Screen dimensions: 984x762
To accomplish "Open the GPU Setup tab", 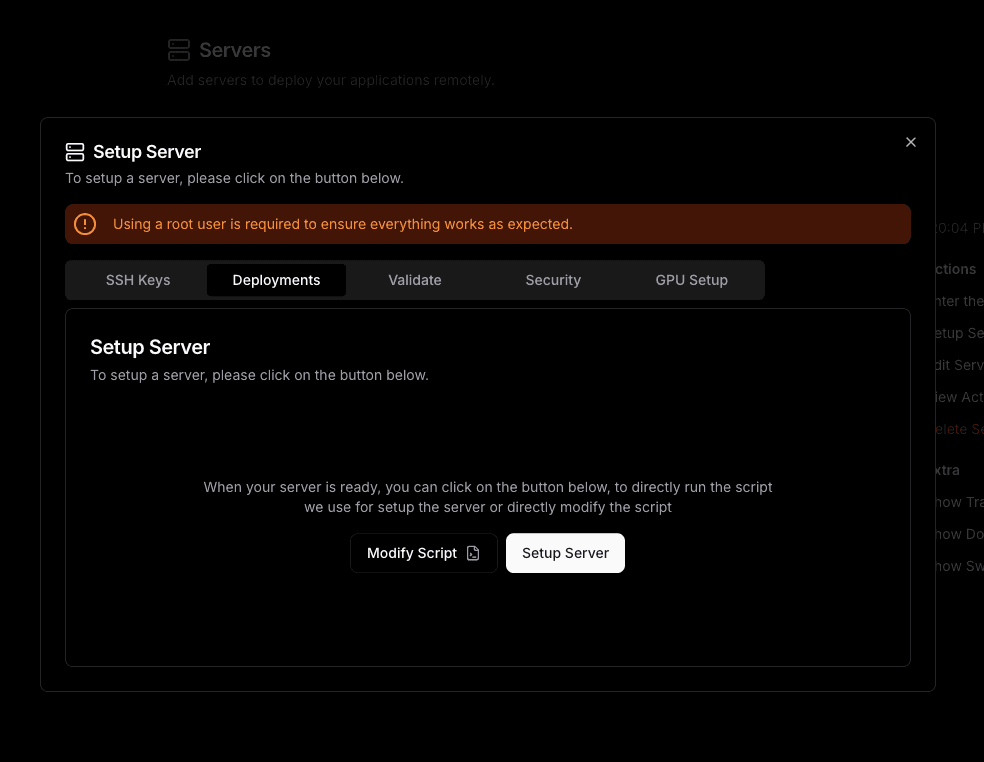I will [x=691, y=280].
